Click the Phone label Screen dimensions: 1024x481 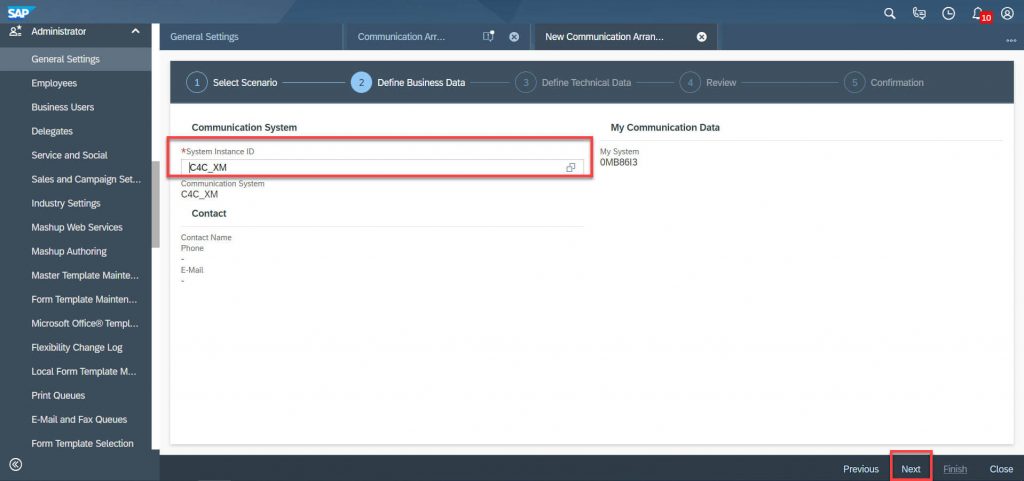(192, 248)
